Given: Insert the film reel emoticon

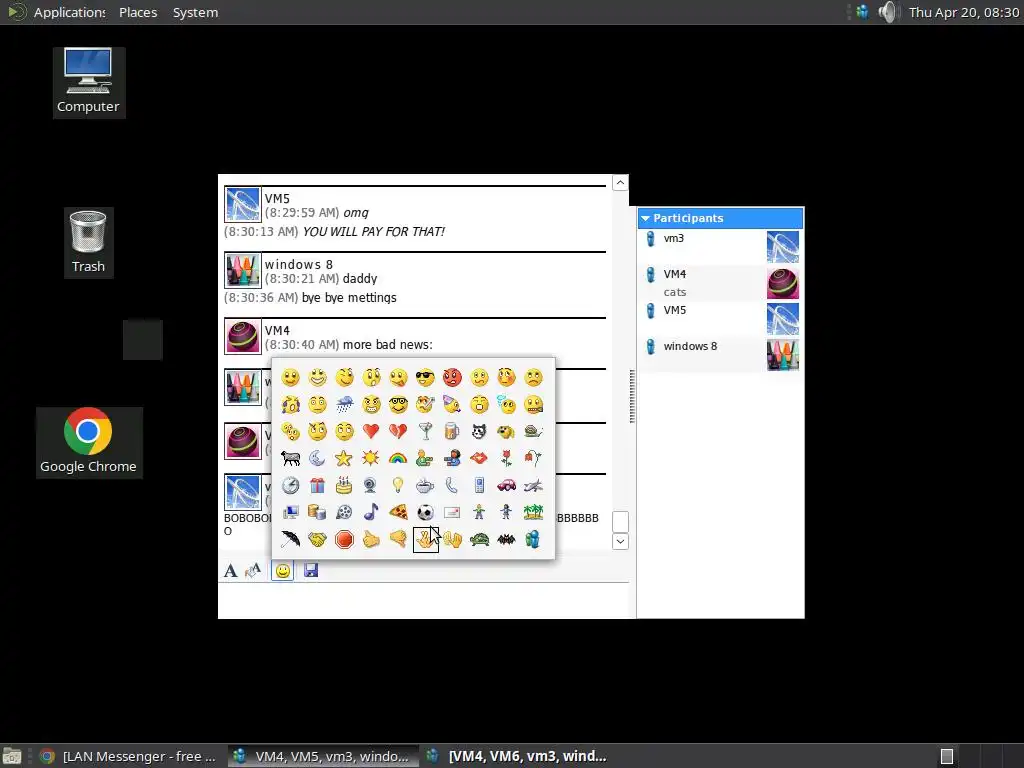Looking at the screenshot, I should 344,513.
